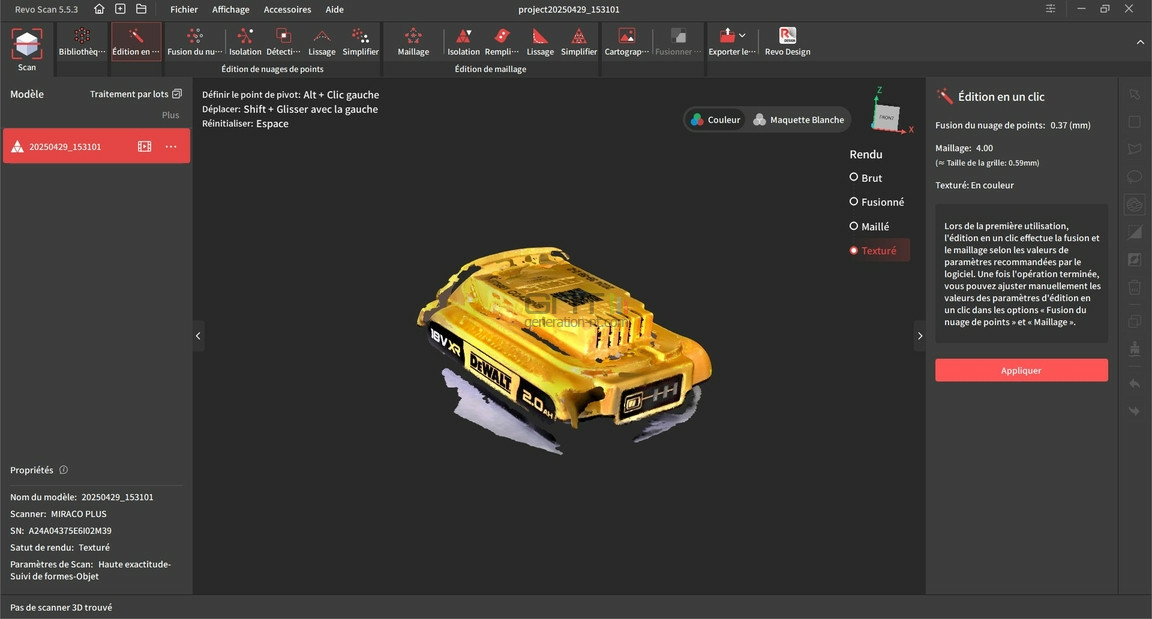Open the Maillage meshing tool
Screen dimensions: 1152x619
[x=413, y=42]
